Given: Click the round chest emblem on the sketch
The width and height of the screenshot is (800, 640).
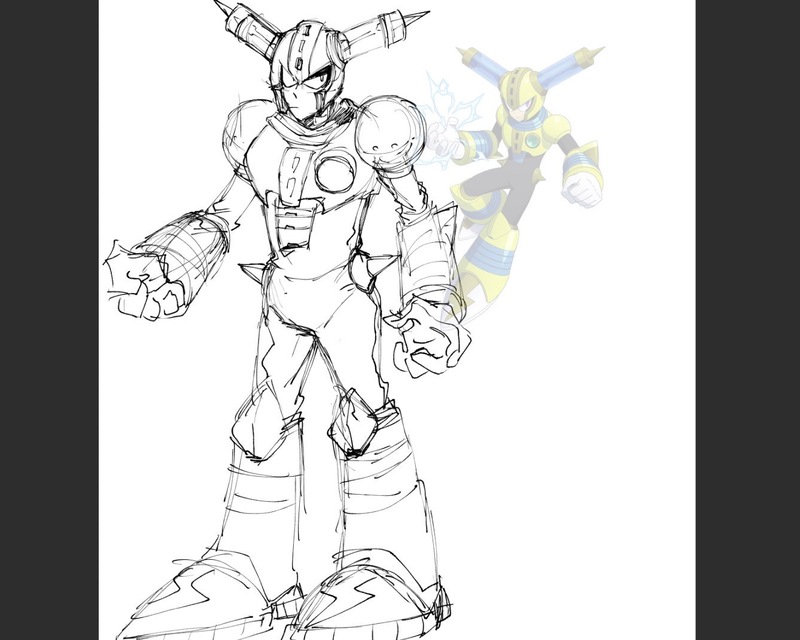Looking at the screenshot, I should [x=335, y=173].
